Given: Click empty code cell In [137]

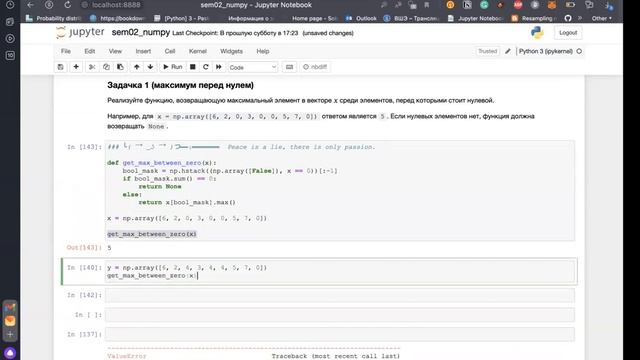Looking at the screenshot, I should (340, 334).
